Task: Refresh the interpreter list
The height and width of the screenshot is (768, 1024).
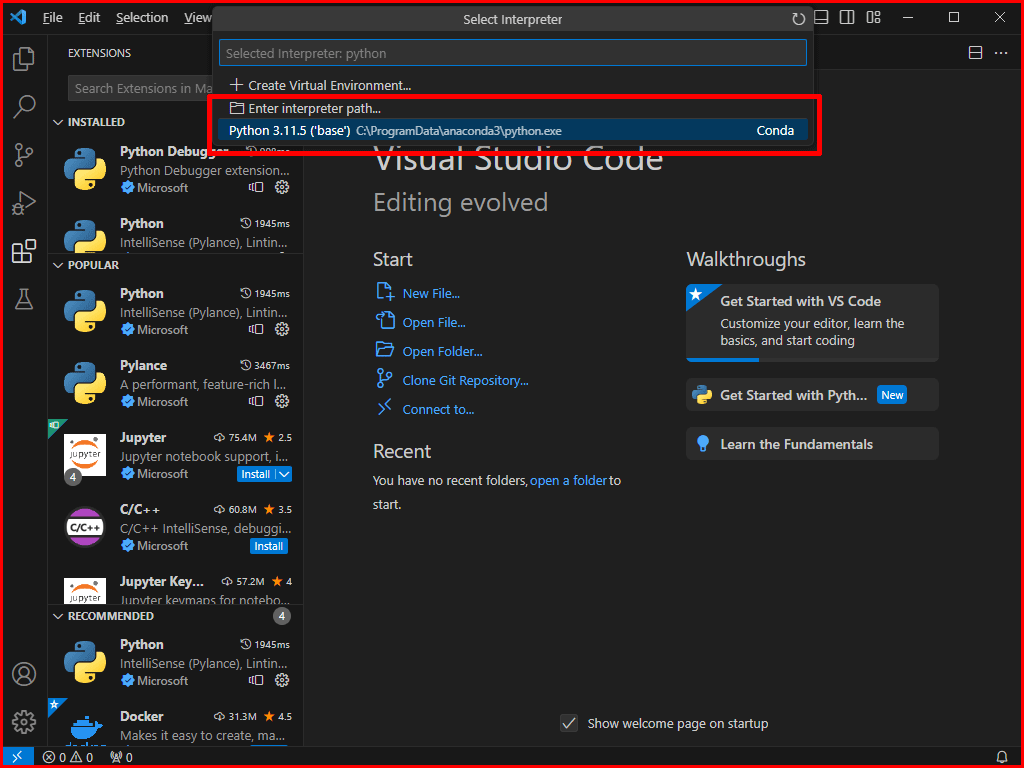Action: coord(798,19)
